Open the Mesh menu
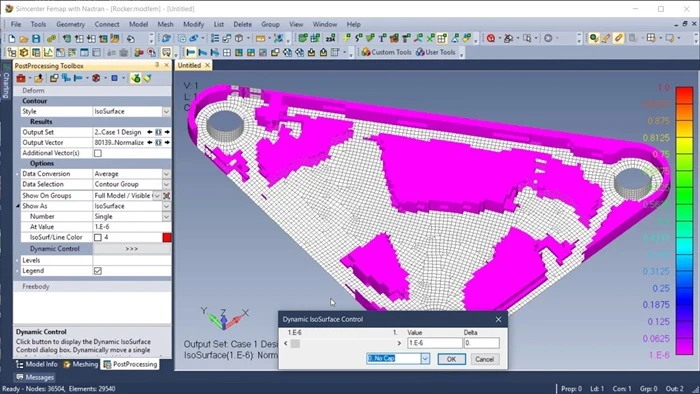 click(165, 24)
